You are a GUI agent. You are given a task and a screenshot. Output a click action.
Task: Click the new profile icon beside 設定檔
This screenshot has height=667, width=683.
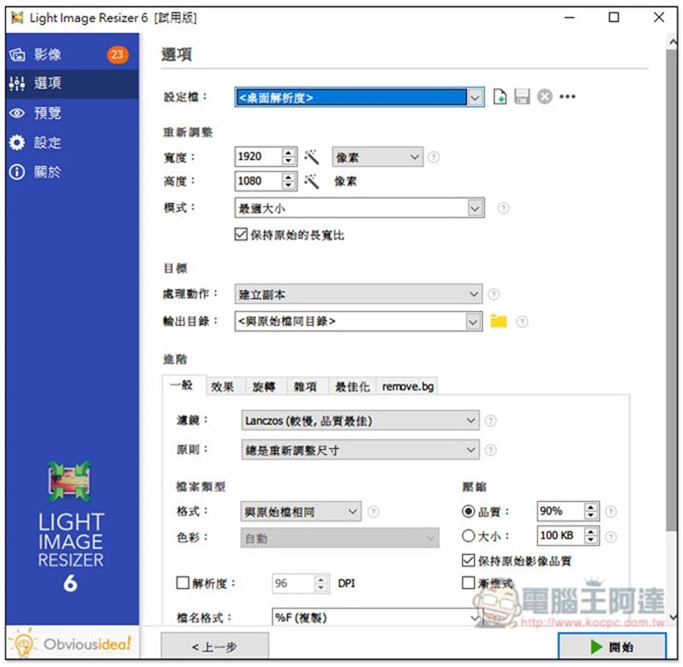[500, 97]
